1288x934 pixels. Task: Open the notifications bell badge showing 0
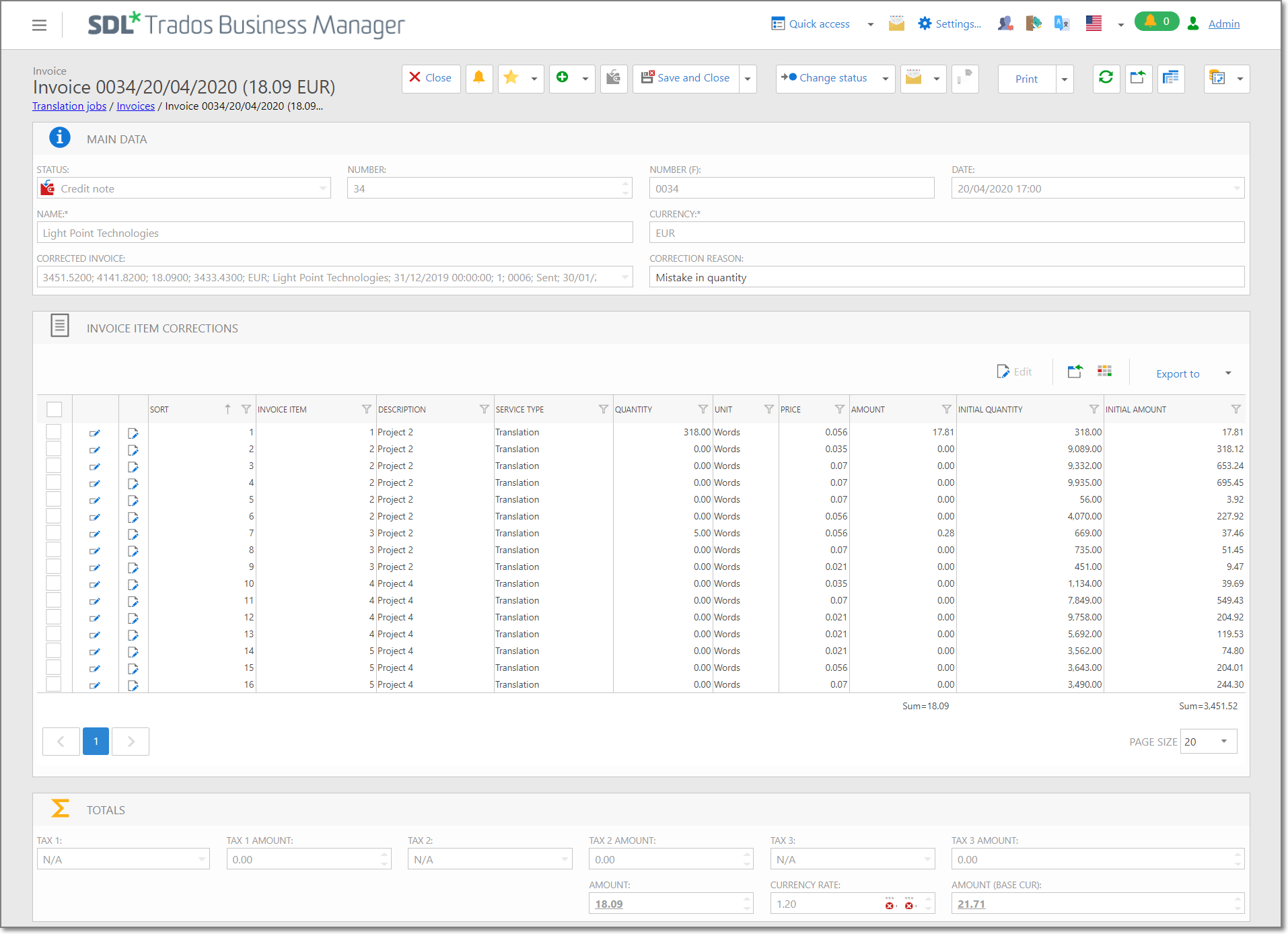[1157, 22]
